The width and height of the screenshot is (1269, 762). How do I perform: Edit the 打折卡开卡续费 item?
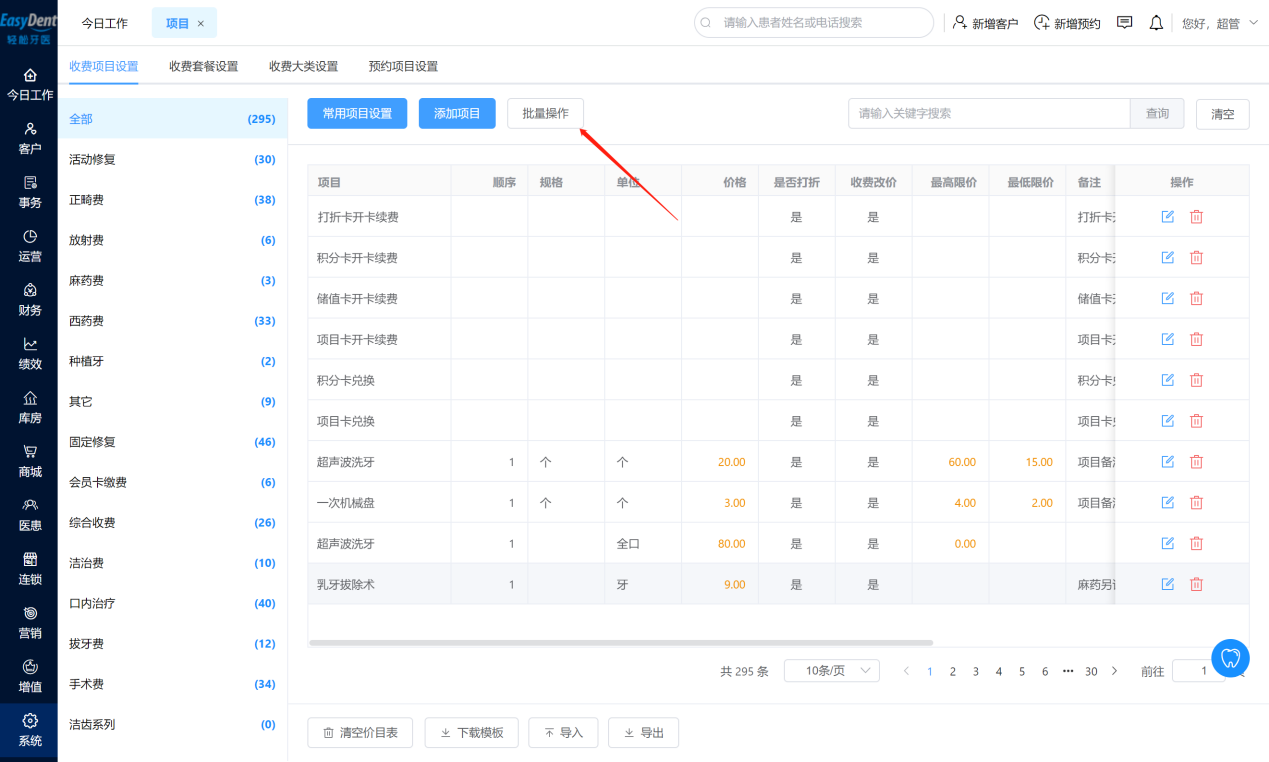coord(1167,217)
